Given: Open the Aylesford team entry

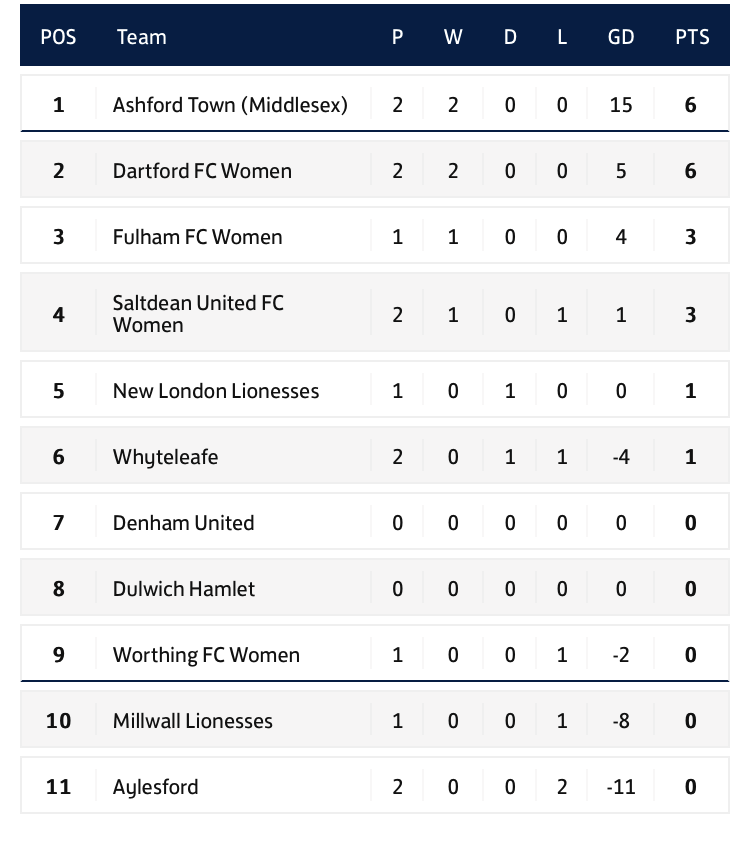Looking at the screenshot, I should click(155, 787).
